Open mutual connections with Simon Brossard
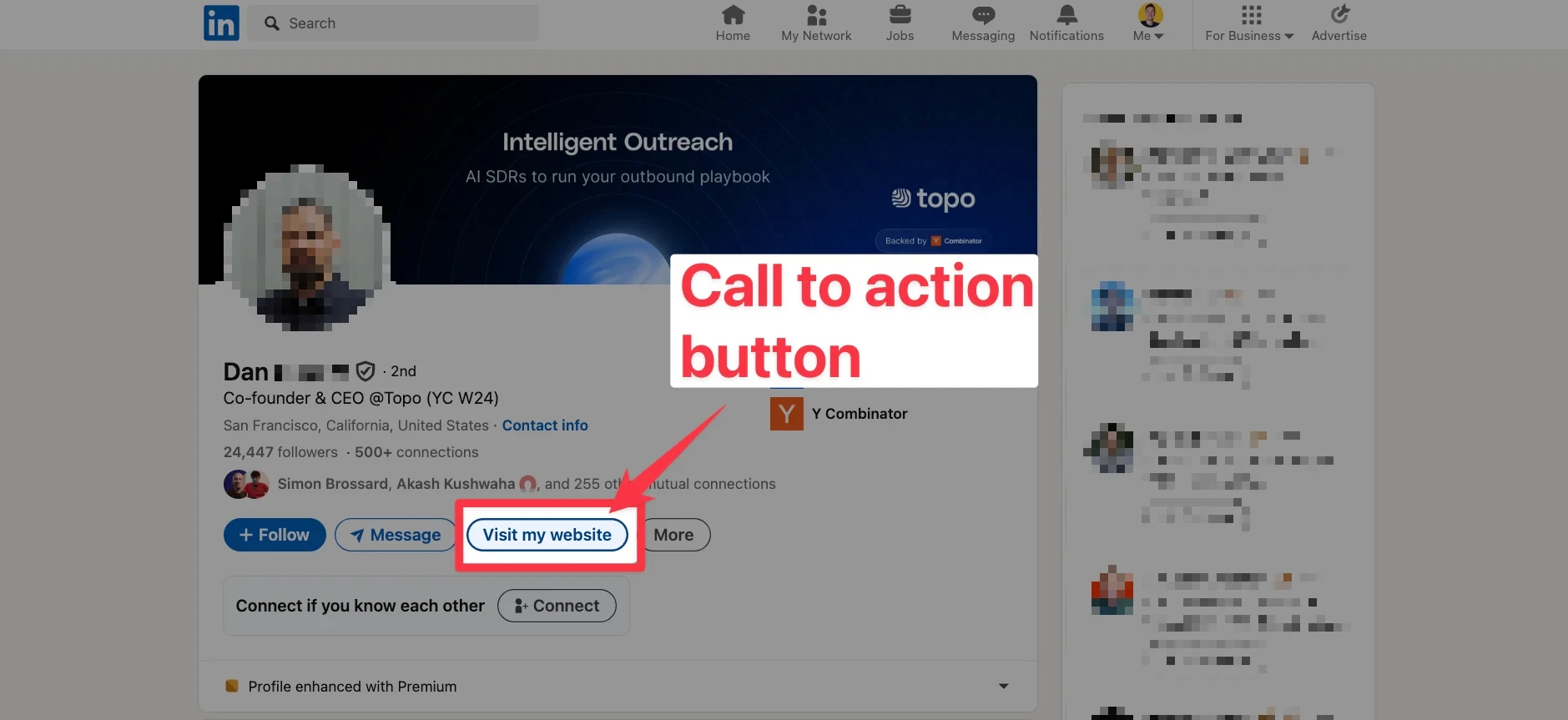The image size is (1568, 720). coord(527,484)
